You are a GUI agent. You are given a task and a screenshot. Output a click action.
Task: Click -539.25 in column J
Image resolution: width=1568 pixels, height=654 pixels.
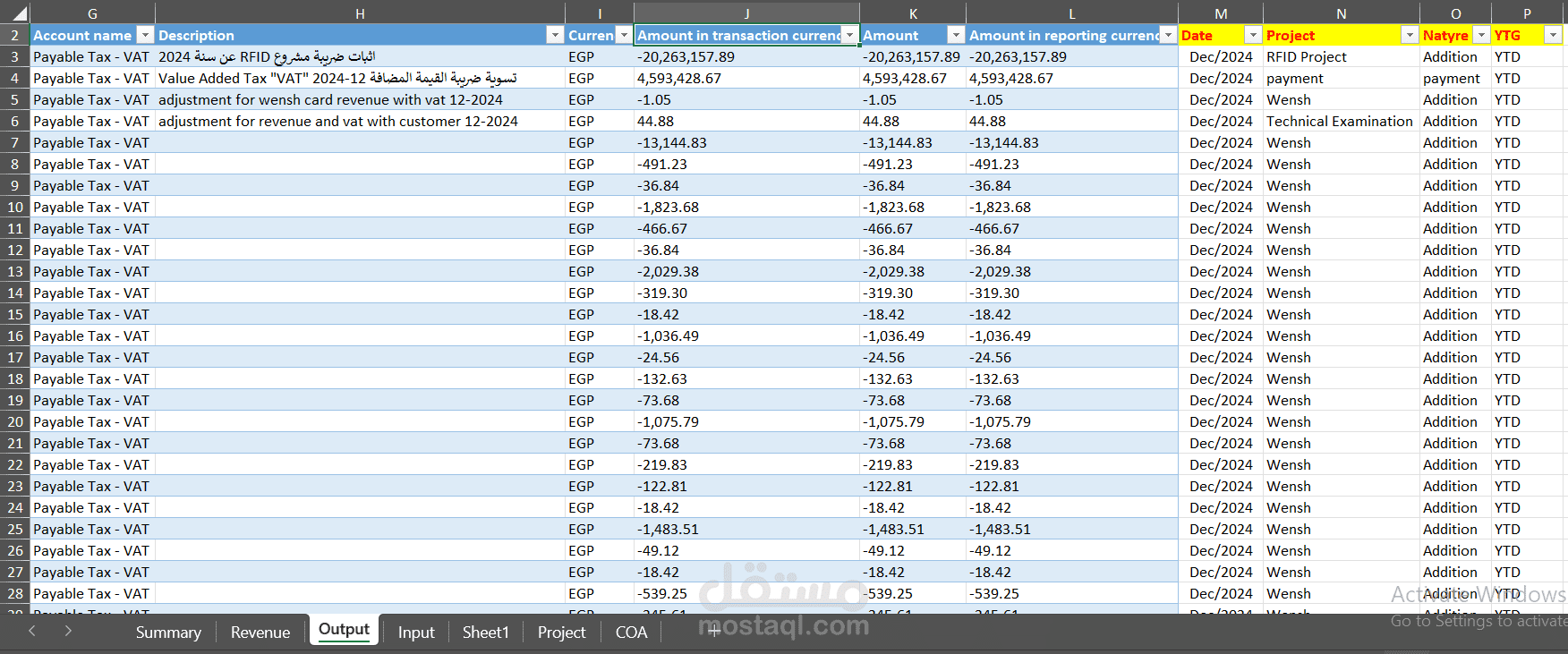pos(746,593)
